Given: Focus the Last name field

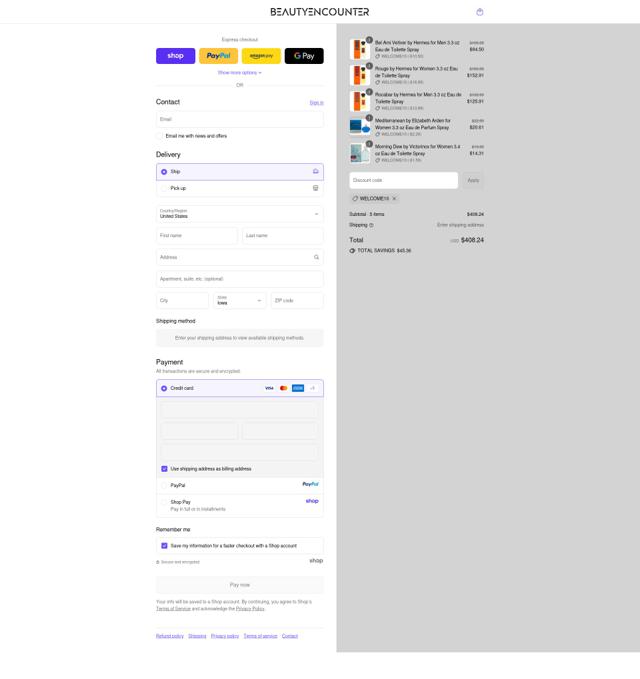Looking at the screenshot, I should click(x=283, y=236).
